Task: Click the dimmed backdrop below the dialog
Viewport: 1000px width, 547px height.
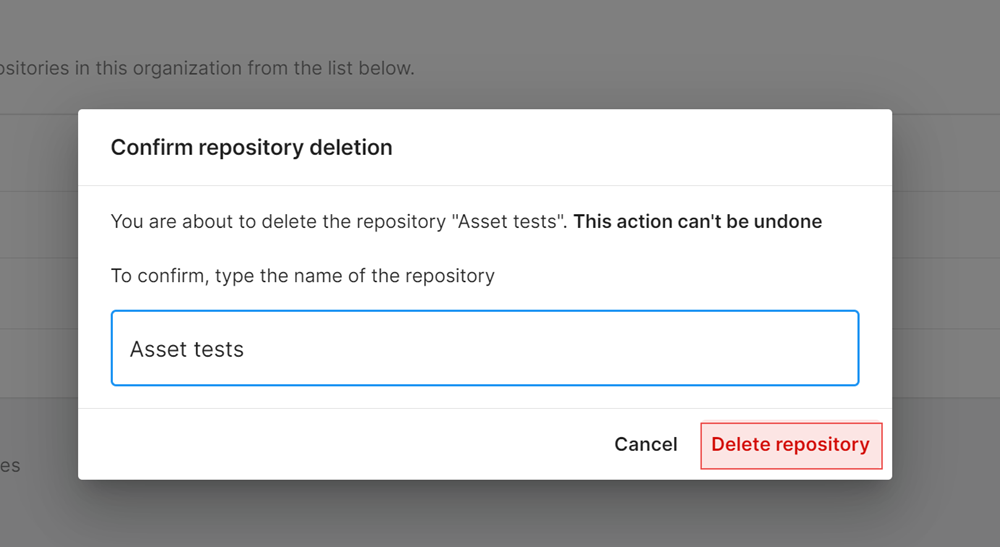Action: tap(485, 515)
